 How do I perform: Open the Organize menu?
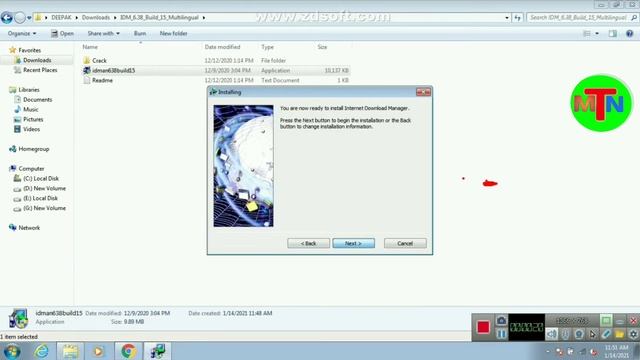[x=22, y=33]
